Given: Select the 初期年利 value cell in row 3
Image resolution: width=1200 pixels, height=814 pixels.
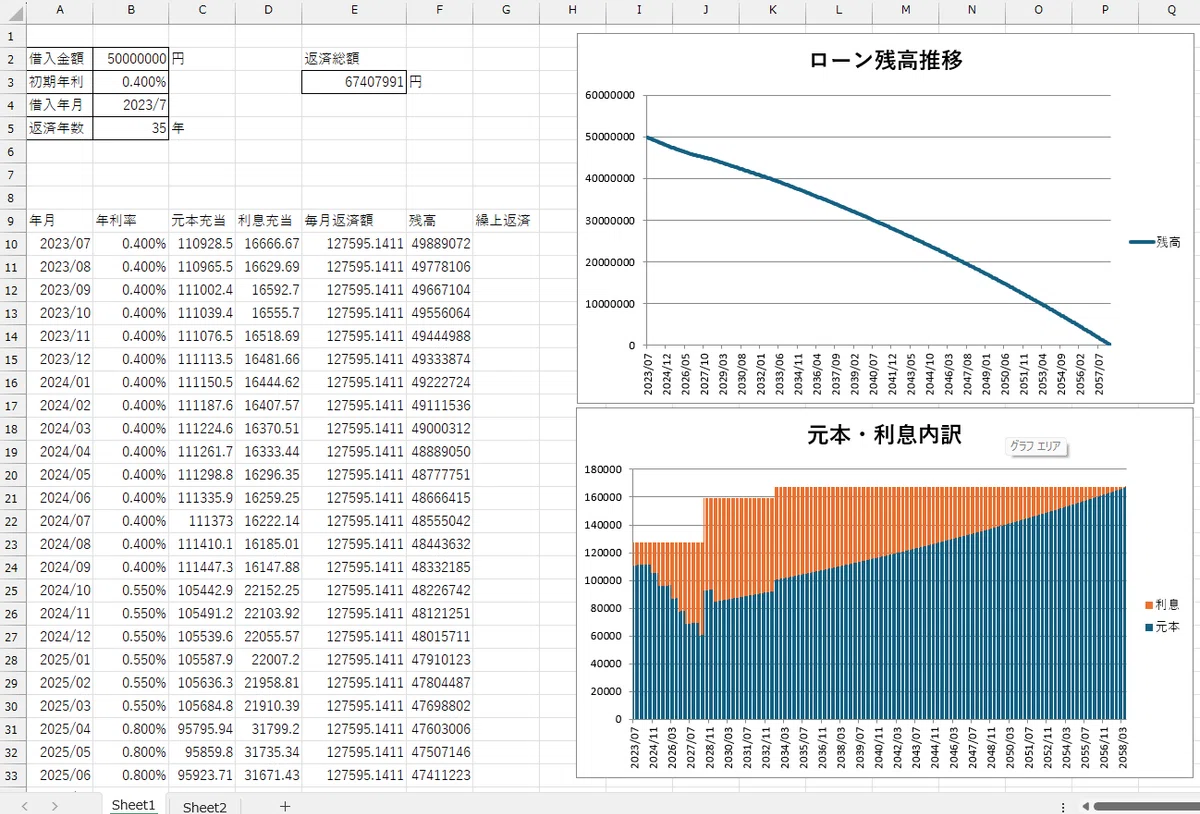Looking at the screenshot, I should tap(131, 82).
